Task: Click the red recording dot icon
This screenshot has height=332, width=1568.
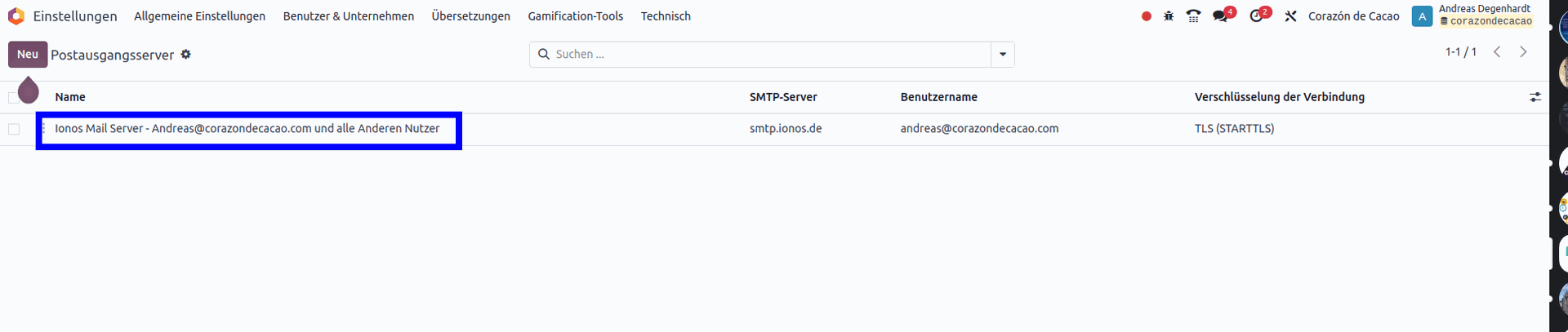Action: point(1147,16)
